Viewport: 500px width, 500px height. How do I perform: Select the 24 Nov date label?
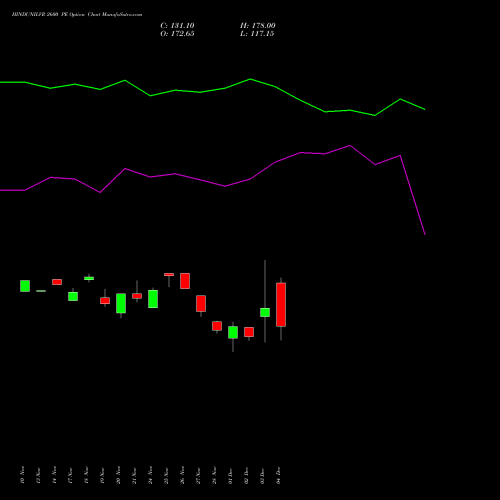click(150, 476)
